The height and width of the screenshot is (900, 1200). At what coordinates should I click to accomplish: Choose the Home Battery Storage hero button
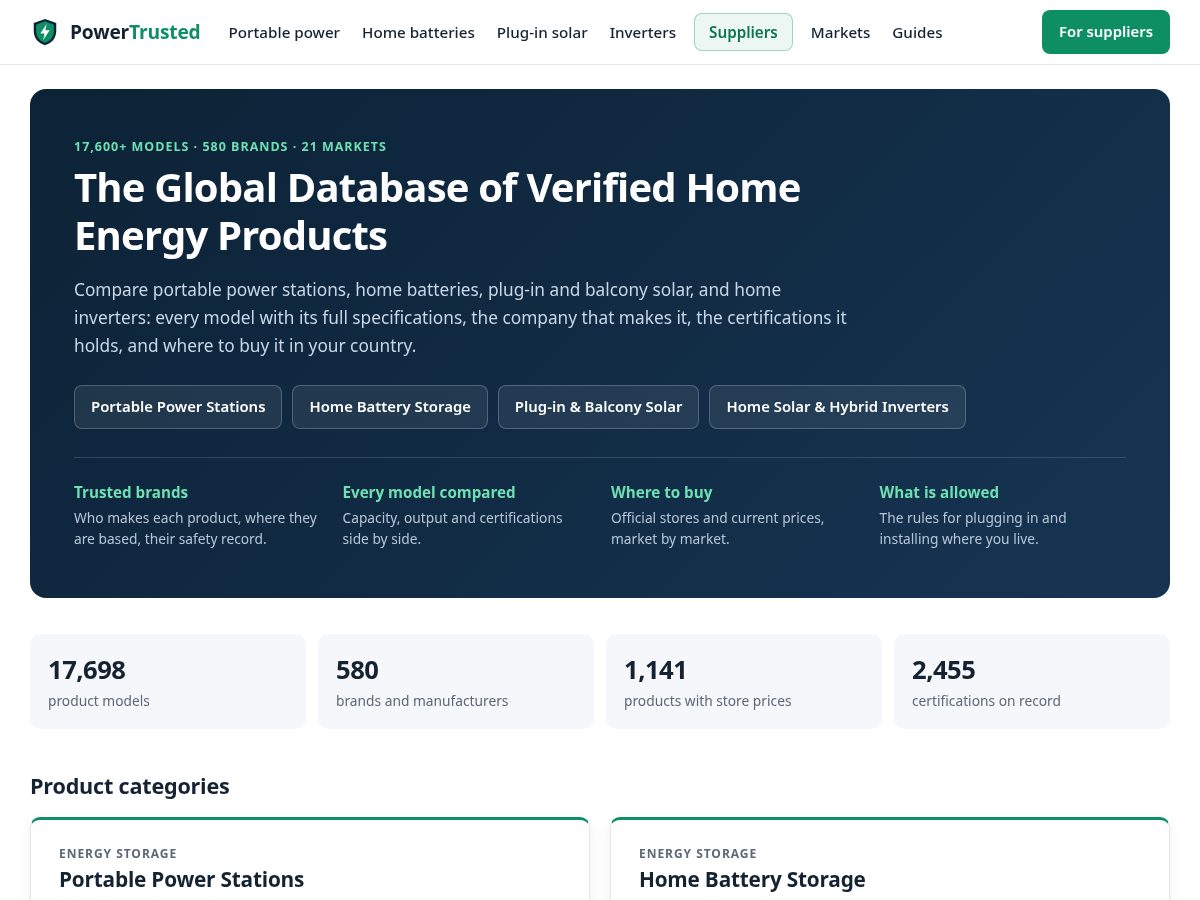pyautogui.click(x=390, y=407)
